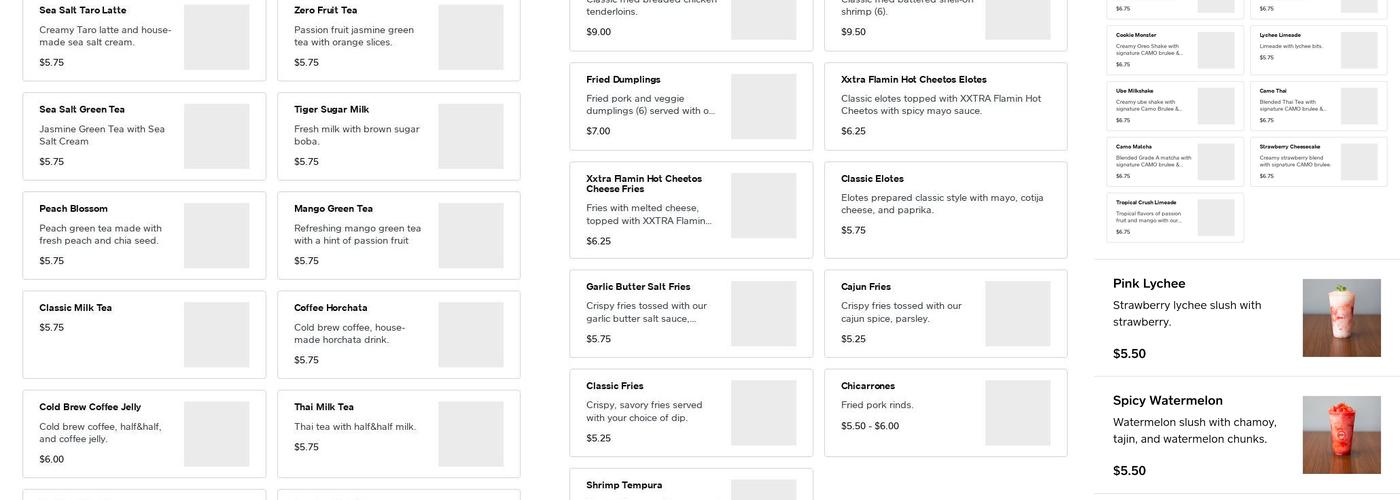Open the Spicy Watermelon drink photo
Viewport: 1400px width, 500px height.
coord(1341,435)
